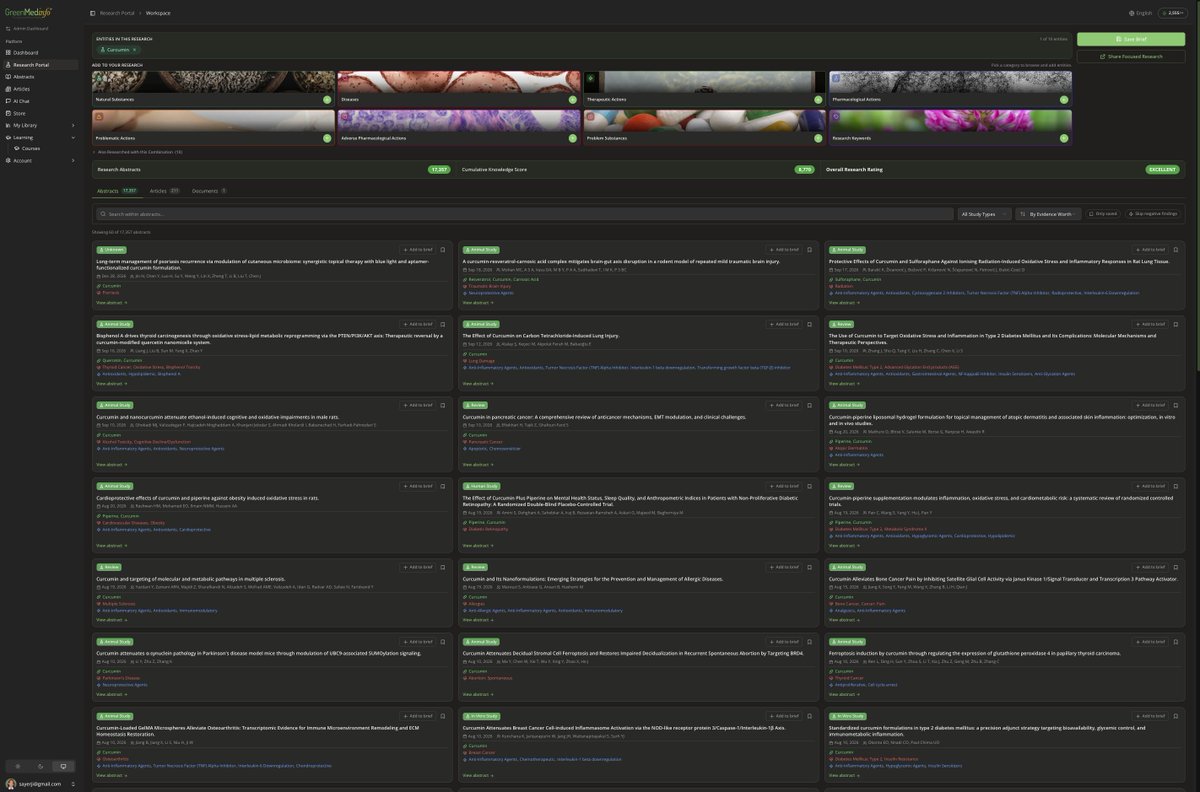This screenshot has height=792, width=1200.
Task: Add psoriasis recurrence abstract to brief
Action: (x=418, y=249)
